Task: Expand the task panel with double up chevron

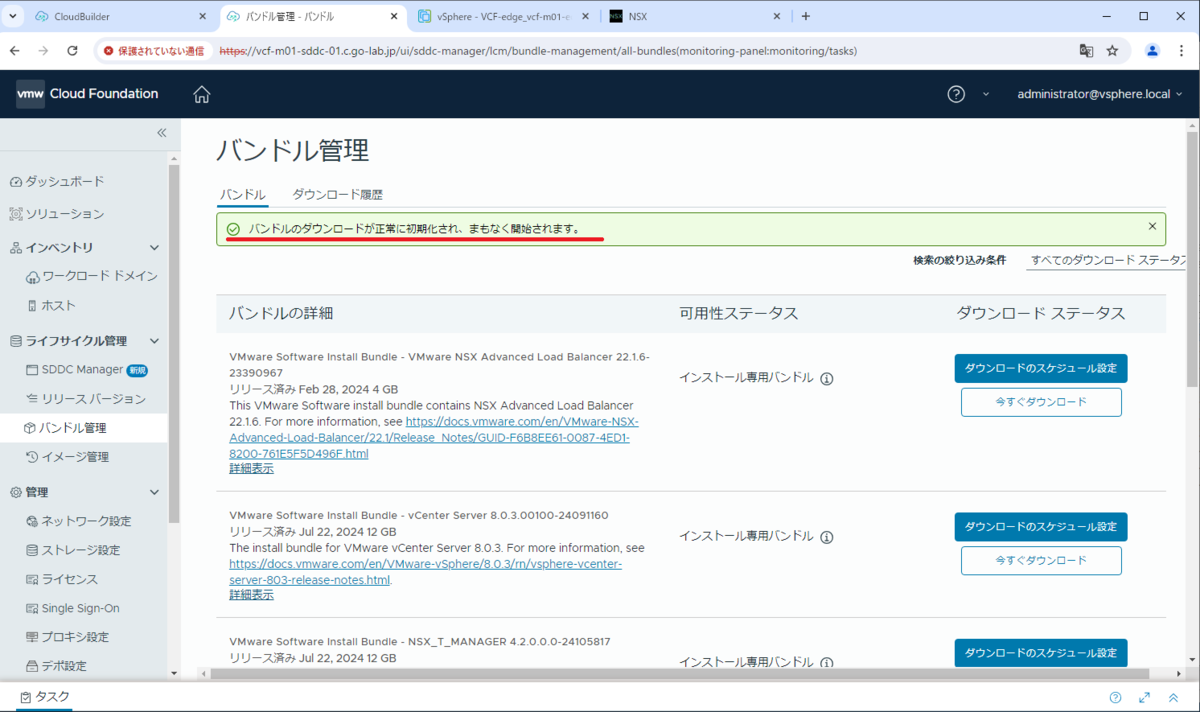Action: coord(1173,698)
